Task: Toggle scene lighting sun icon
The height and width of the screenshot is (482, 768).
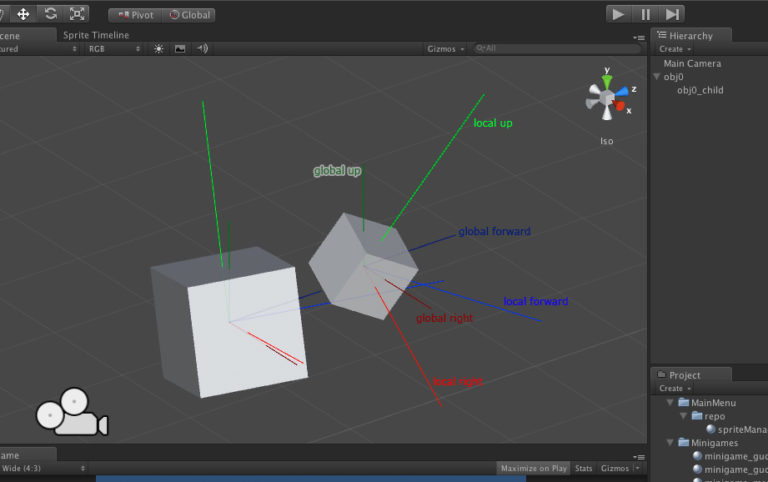Action: tap(159, 49)
